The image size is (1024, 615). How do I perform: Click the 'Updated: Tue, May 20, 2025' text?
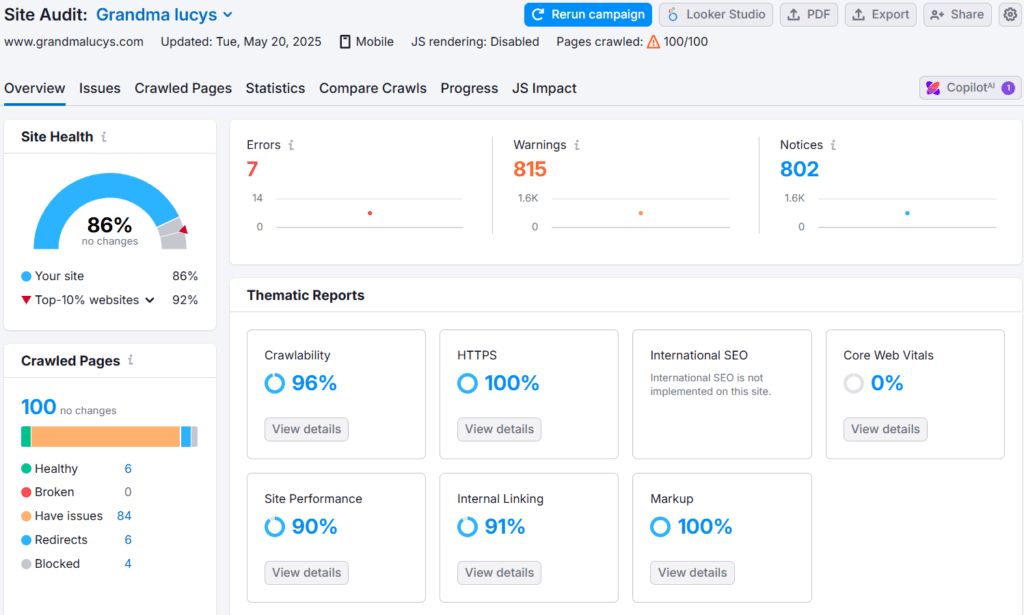241,42
